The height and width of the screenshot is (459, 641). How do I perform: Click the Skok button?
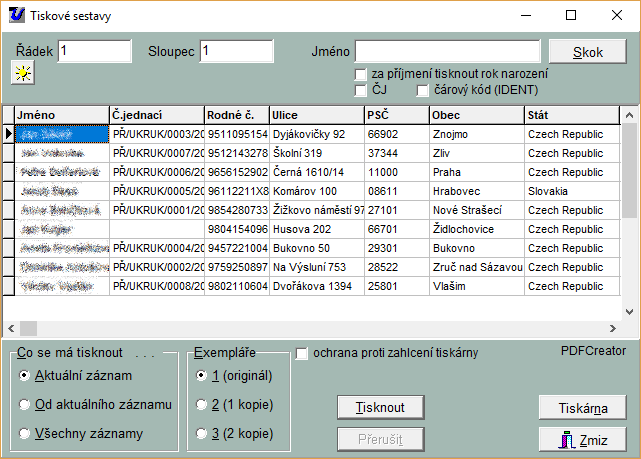point(587,52)
